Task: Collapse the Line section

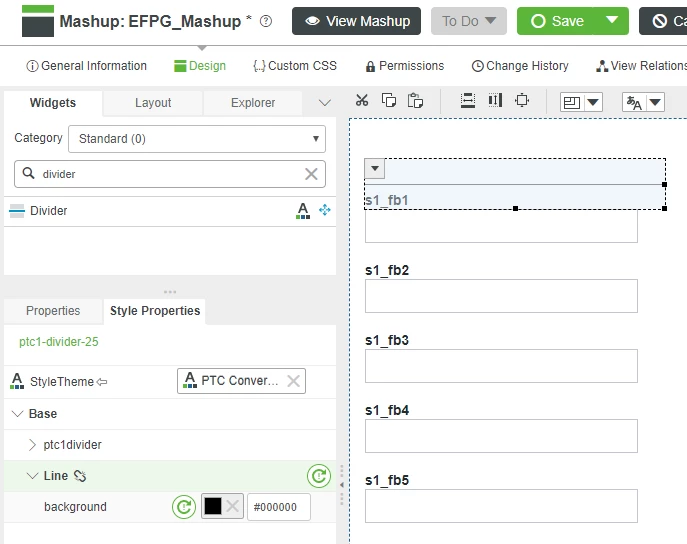Action: [x=32, y=476]
